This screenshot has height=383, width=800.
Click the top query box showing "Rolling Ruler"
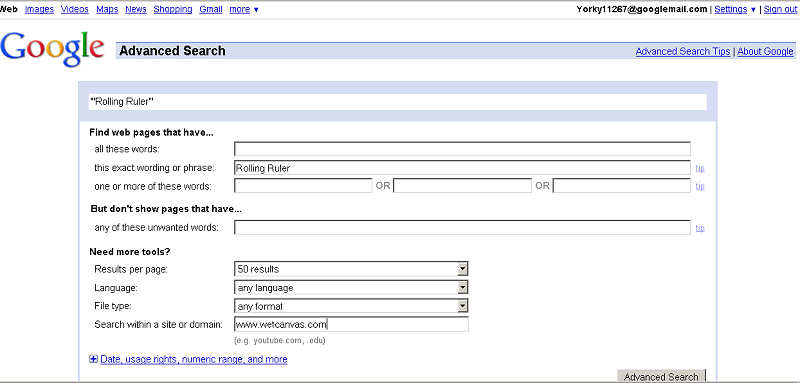[397, 102]
